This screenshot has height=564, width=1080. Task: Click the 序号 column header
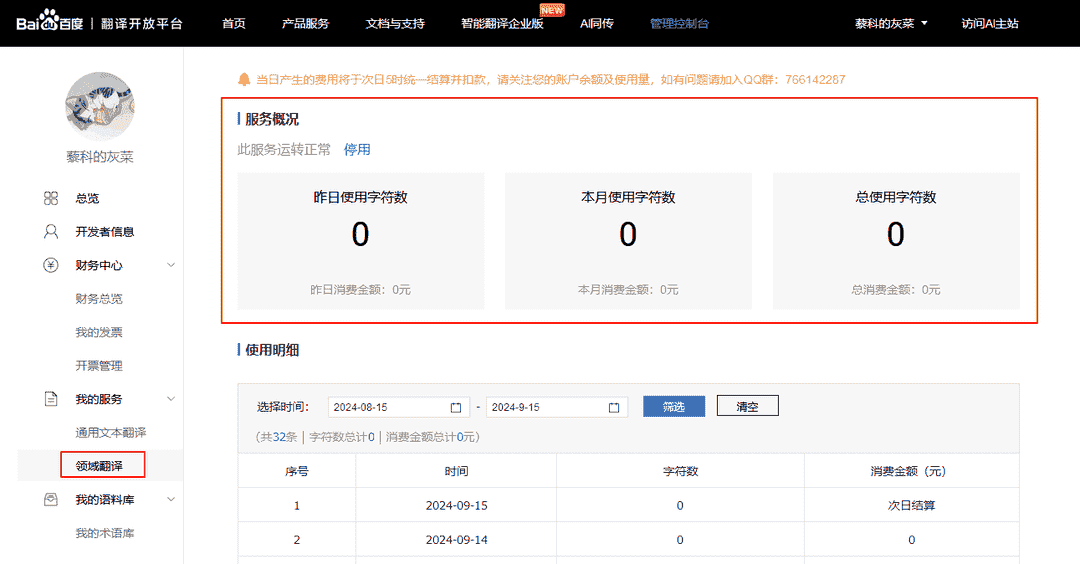(x=297, y=471)
